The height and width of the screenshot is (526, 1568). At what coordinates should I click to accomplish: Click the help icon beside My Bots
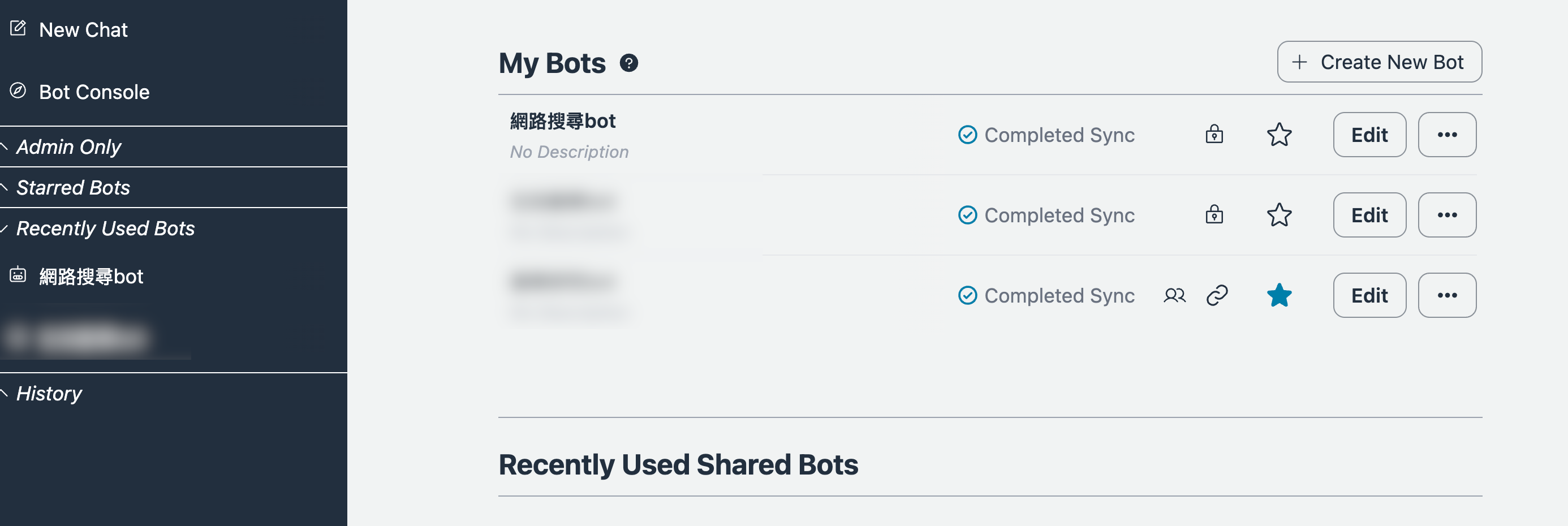tap(629, 63)
